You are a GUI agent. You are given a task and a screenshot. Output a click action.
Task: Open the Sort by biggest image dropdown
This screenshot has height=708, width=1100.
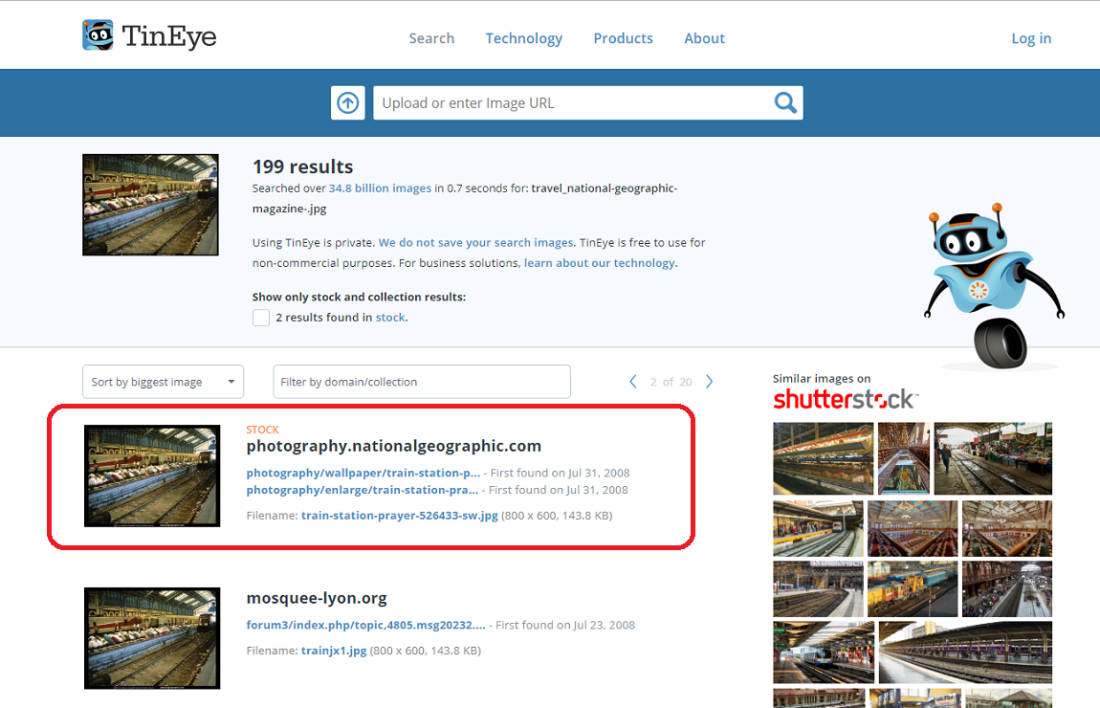163,382
